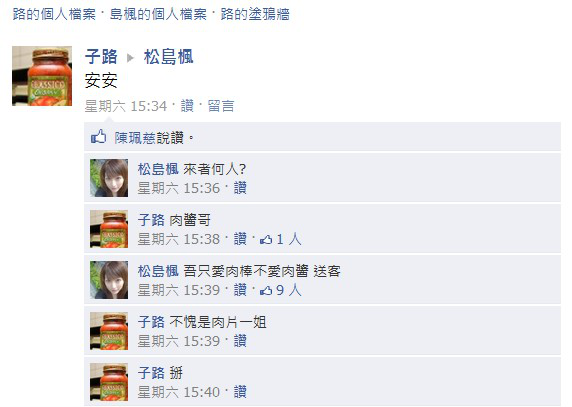Viewport: 572px width, 407px height.
Task: Open 松島楓 name in post header
Action: tap(169, 57)
